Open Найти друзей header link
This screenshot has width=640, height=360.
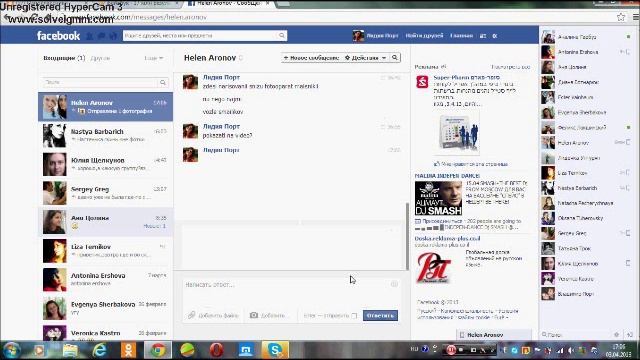(x=424, y=36)
